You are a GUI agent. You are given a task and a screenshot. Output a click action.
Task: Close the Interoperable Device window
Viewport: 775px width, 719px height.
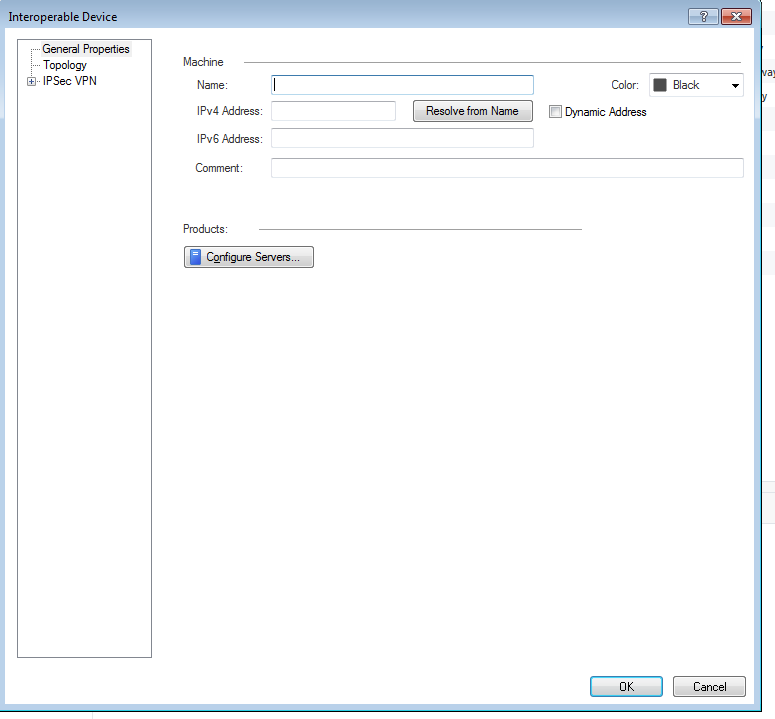tap(736, 17)
